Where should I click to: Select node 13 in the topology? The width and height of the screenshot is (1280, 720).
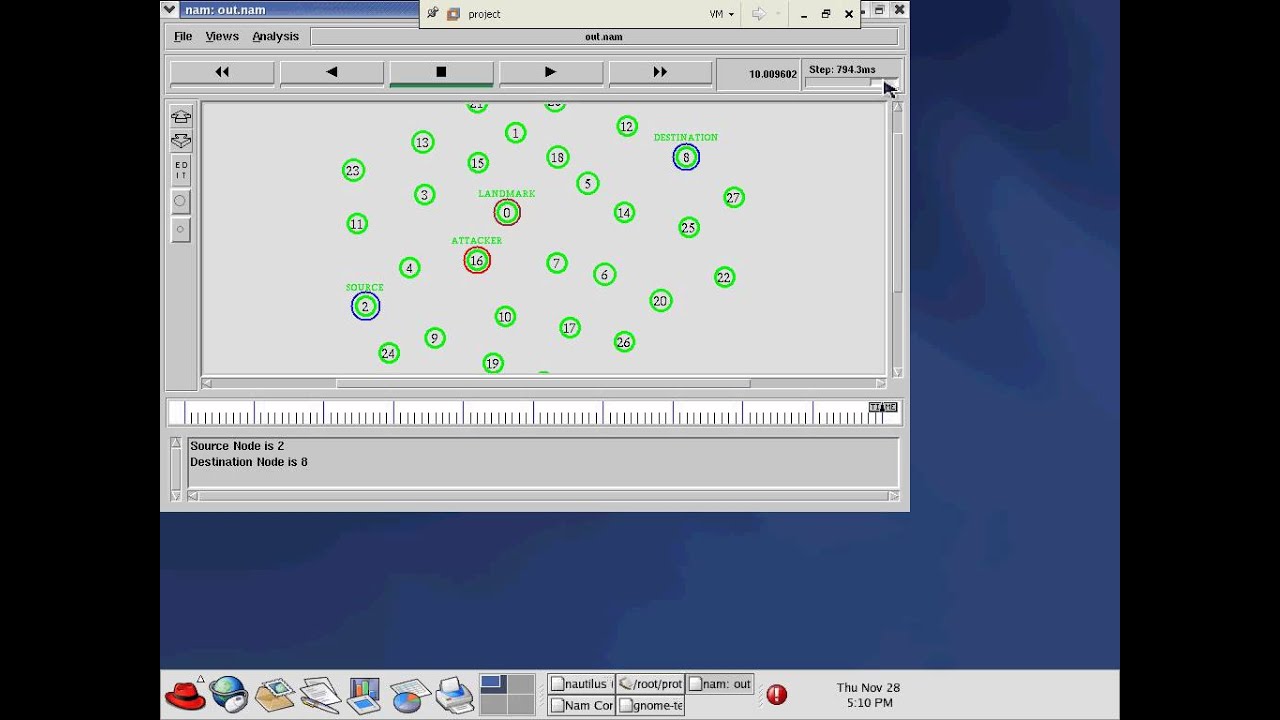(422, 142)
